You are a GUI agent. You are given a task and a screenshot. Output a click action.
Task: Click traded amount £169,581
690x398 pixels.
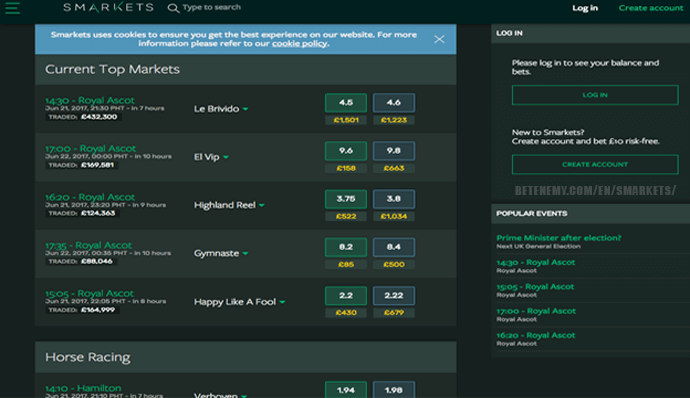pos(98,165)
